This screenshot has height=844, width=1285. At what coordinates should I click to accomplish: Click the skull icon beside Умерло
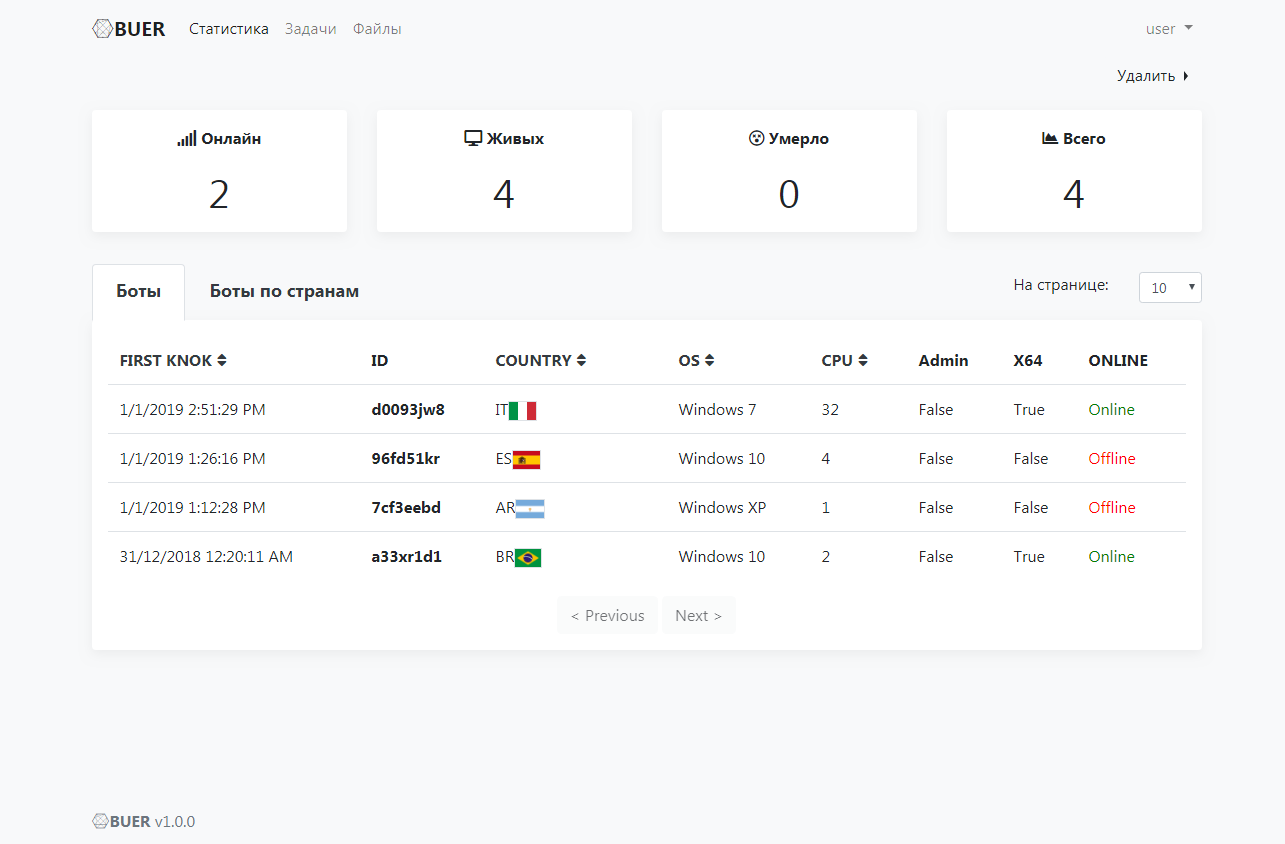[756, 139]
